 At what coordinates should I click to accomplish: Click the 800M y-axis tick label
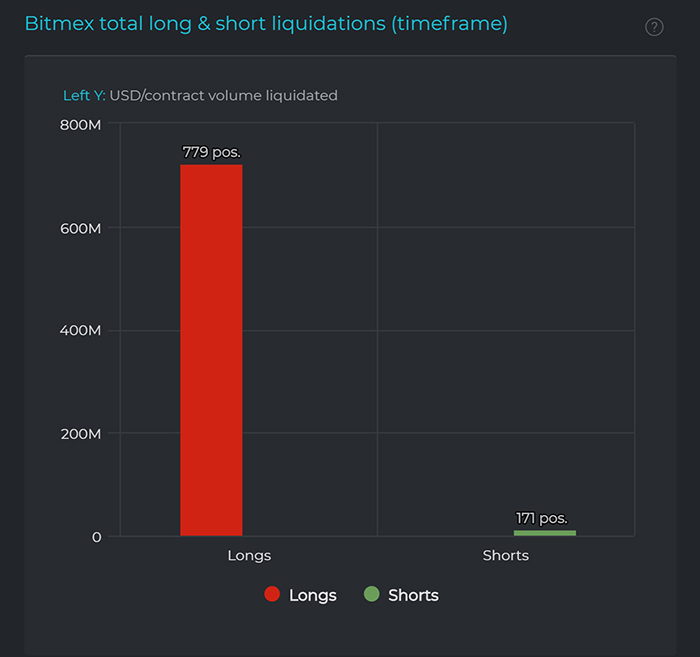coord(81,125)
